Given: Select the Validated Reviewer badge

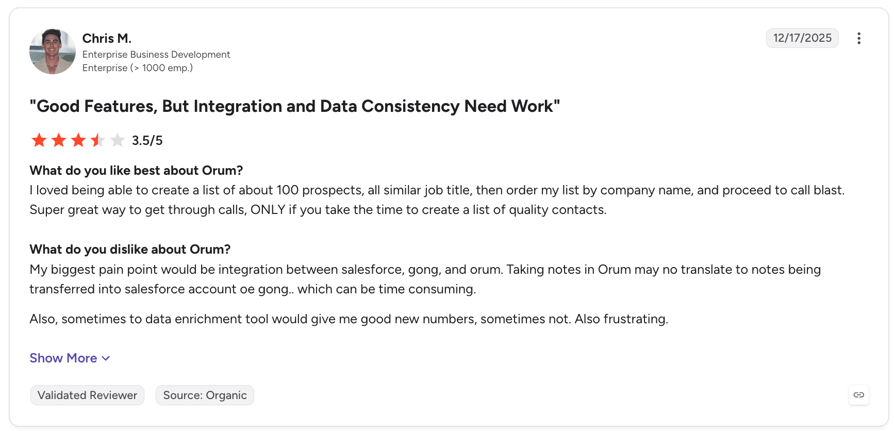Looking at the screenshot, I should coord(87,395).
